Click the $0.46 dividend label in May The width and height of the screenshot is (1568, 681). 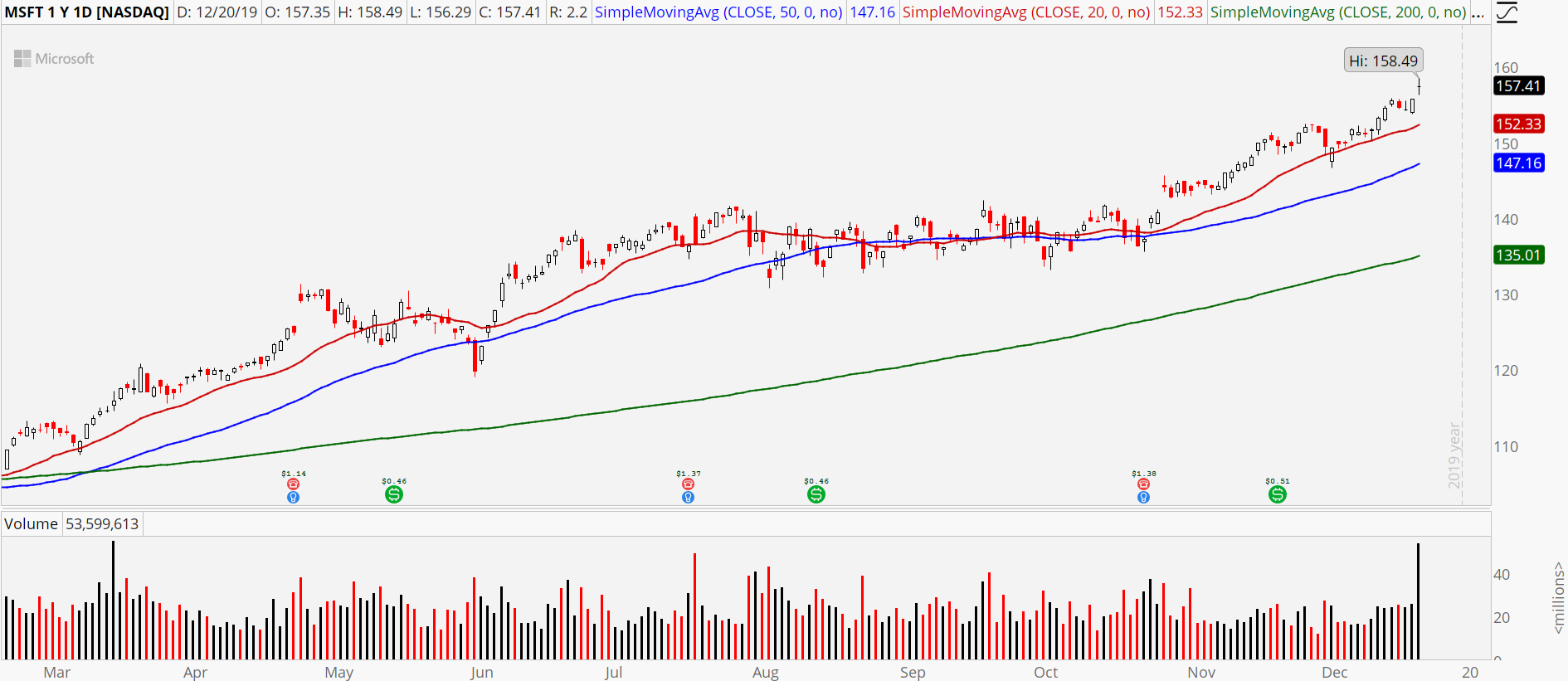[394, 481]
